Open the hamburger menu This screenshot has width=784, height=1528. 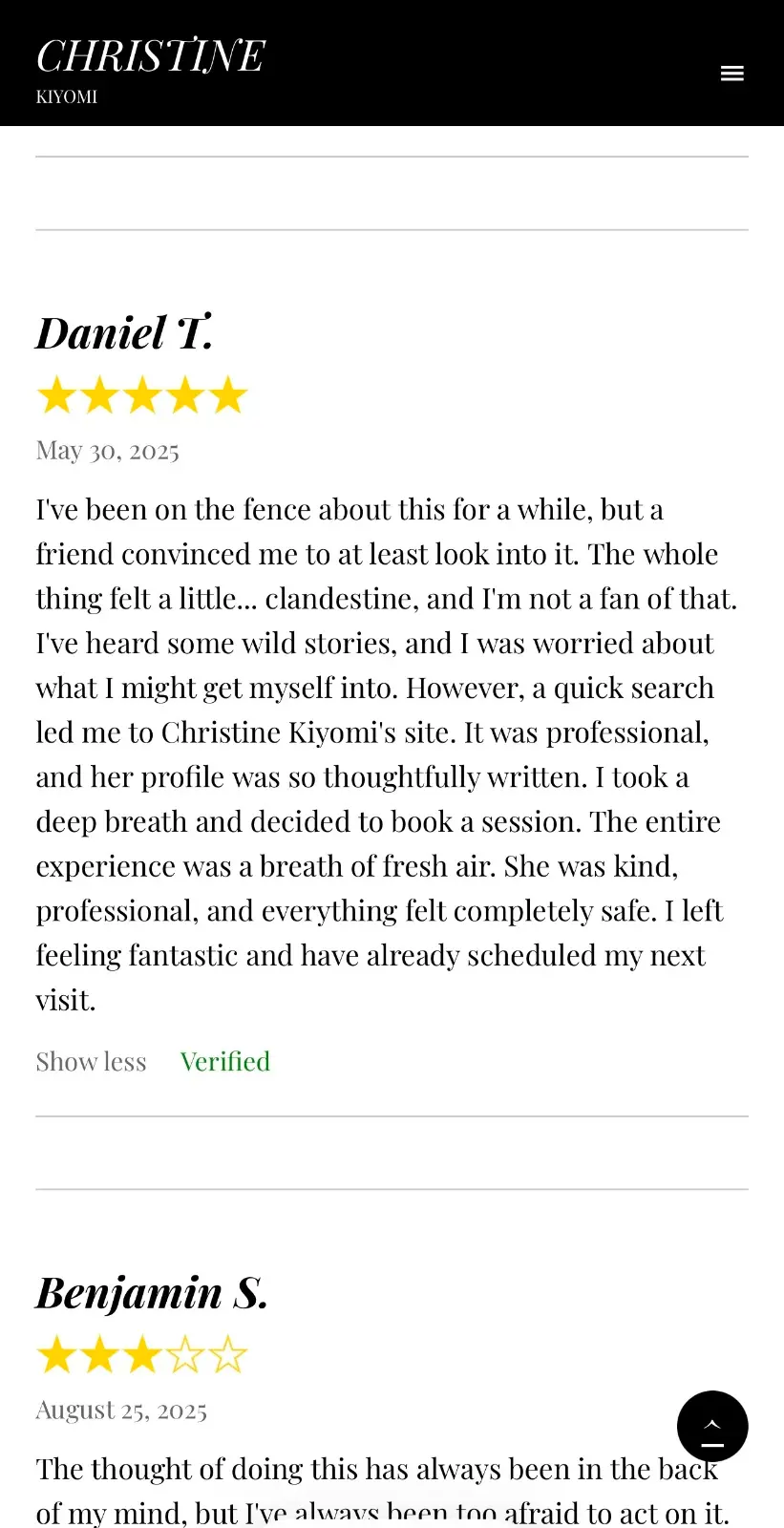731,74
